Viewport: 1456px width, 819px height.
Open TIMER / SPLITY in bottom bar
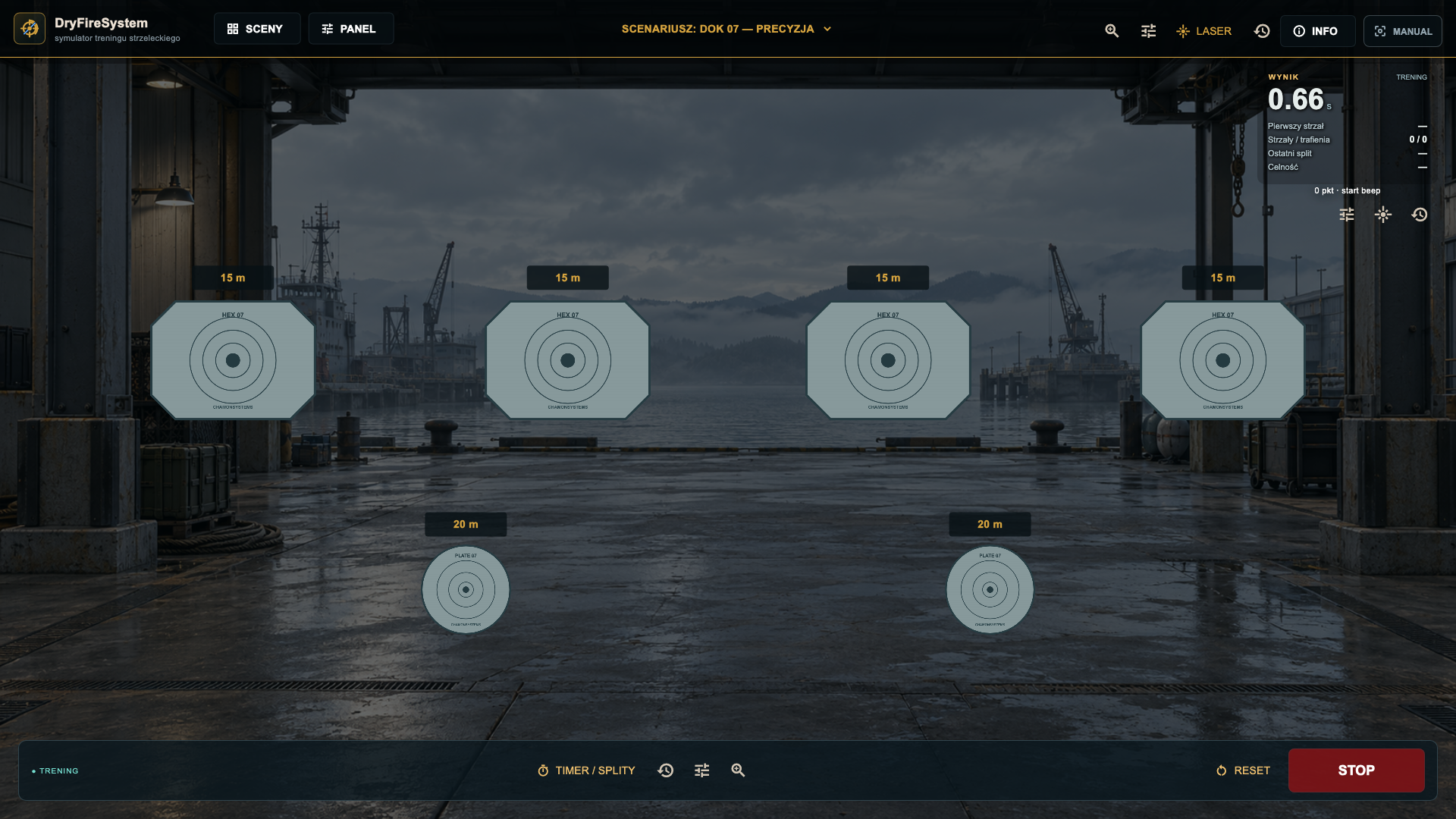tap(586, 770)
